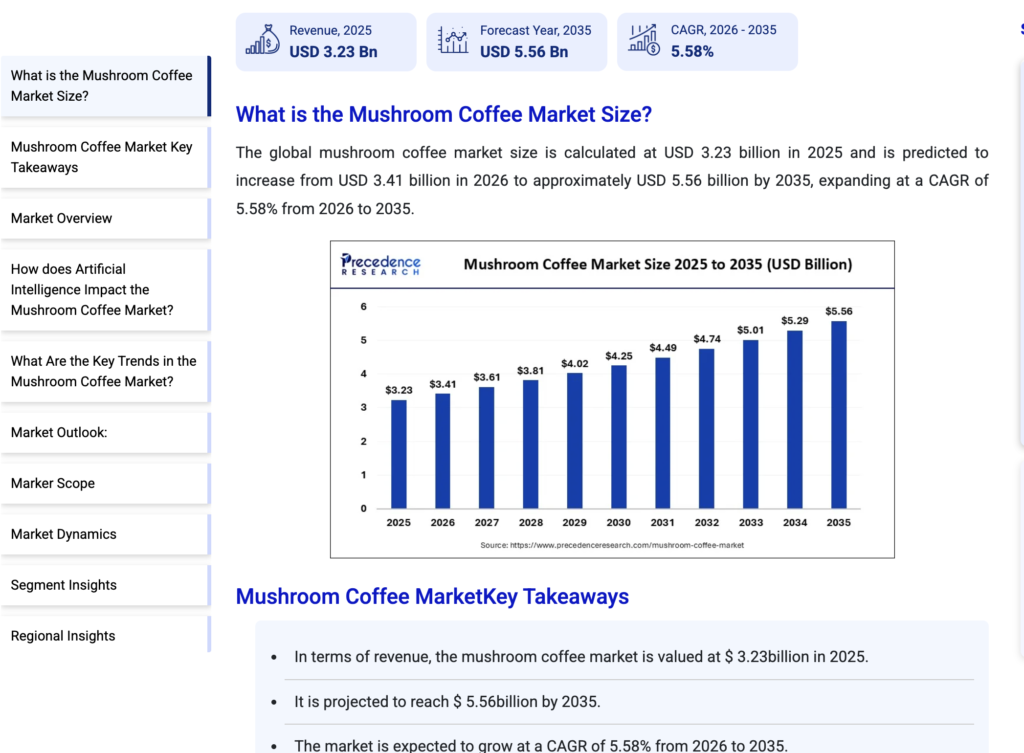
Task: Go to Mushroom Coffee Market Key Takeaways
Action: pos(102,157)
